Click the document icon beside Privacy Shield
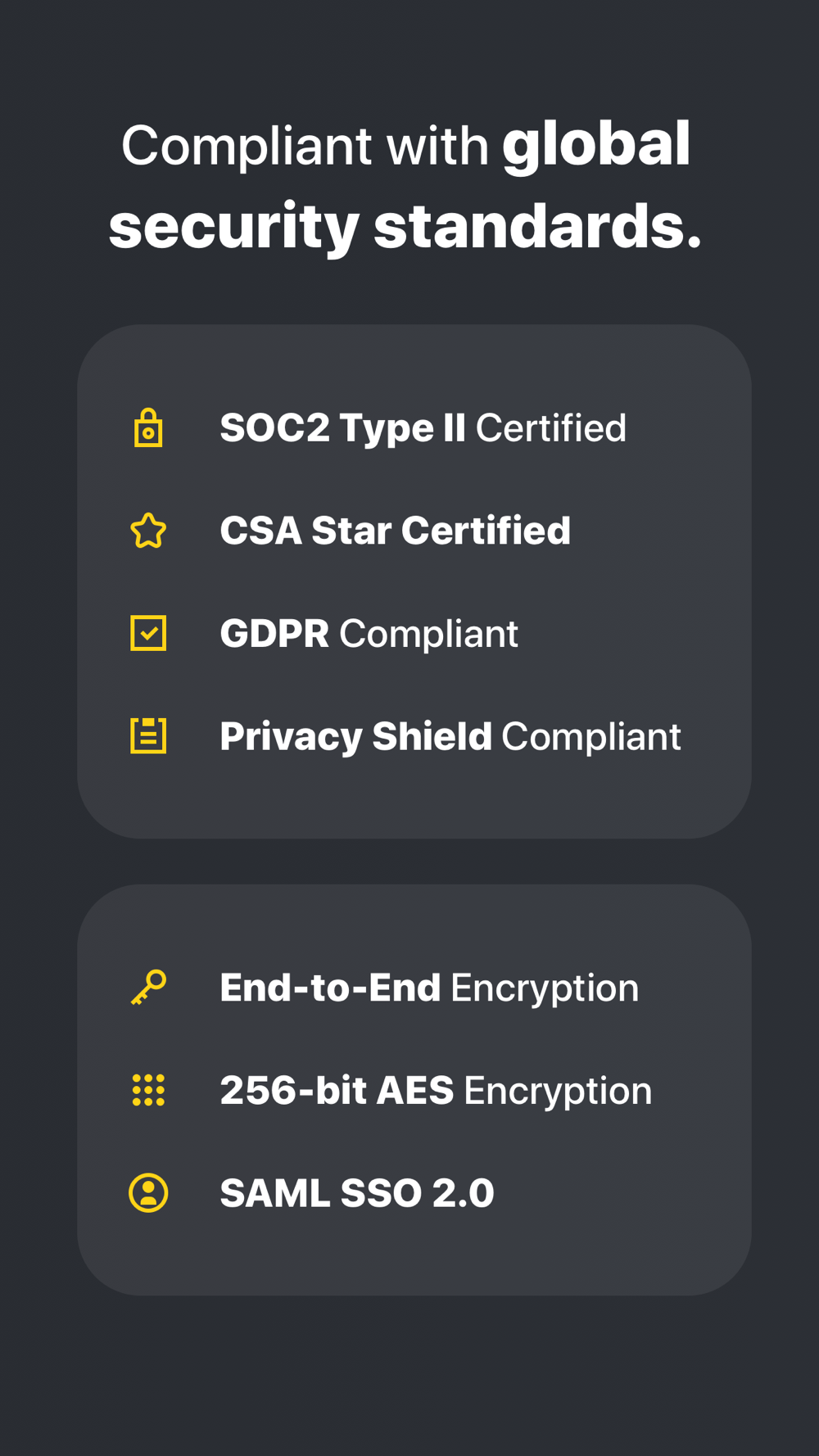Screen dimensions: 819x1456 (148, 735)
